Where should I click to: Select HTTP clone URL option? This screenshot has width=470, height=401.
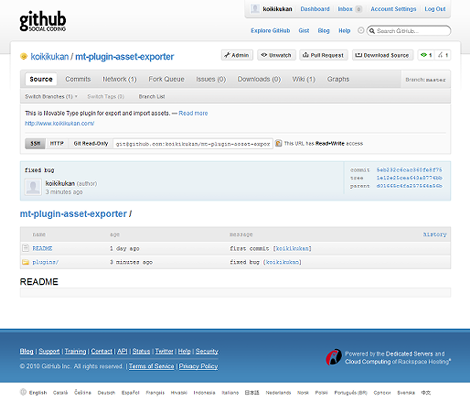[x=57, y=144]
